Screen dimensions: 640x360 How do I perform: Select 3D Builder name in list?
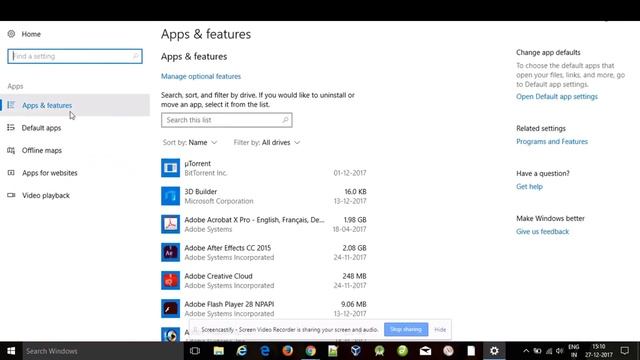tap(200, 191)
